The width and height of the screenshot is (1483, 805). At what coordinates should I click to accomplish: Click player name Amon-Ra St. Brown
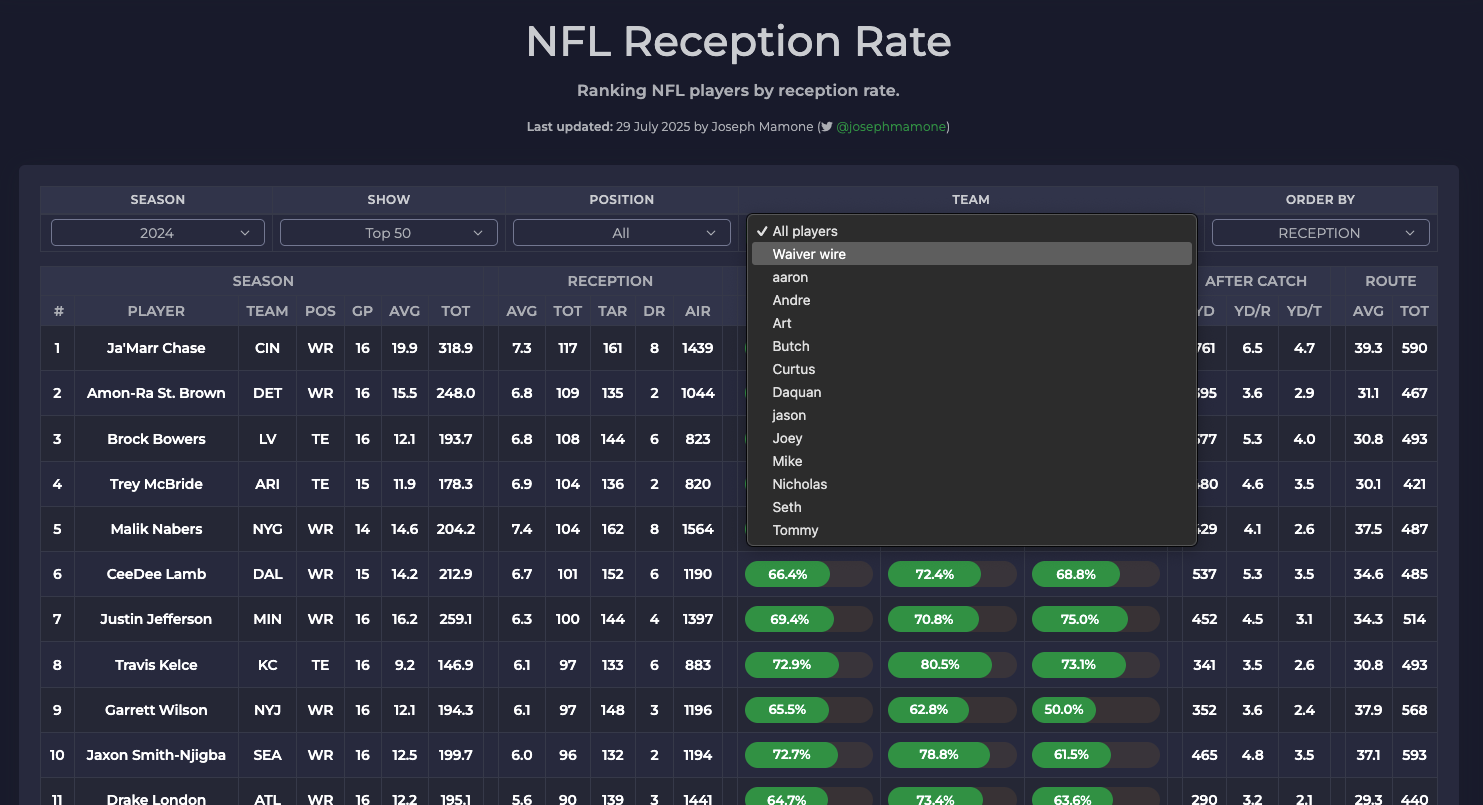(156, 393)
